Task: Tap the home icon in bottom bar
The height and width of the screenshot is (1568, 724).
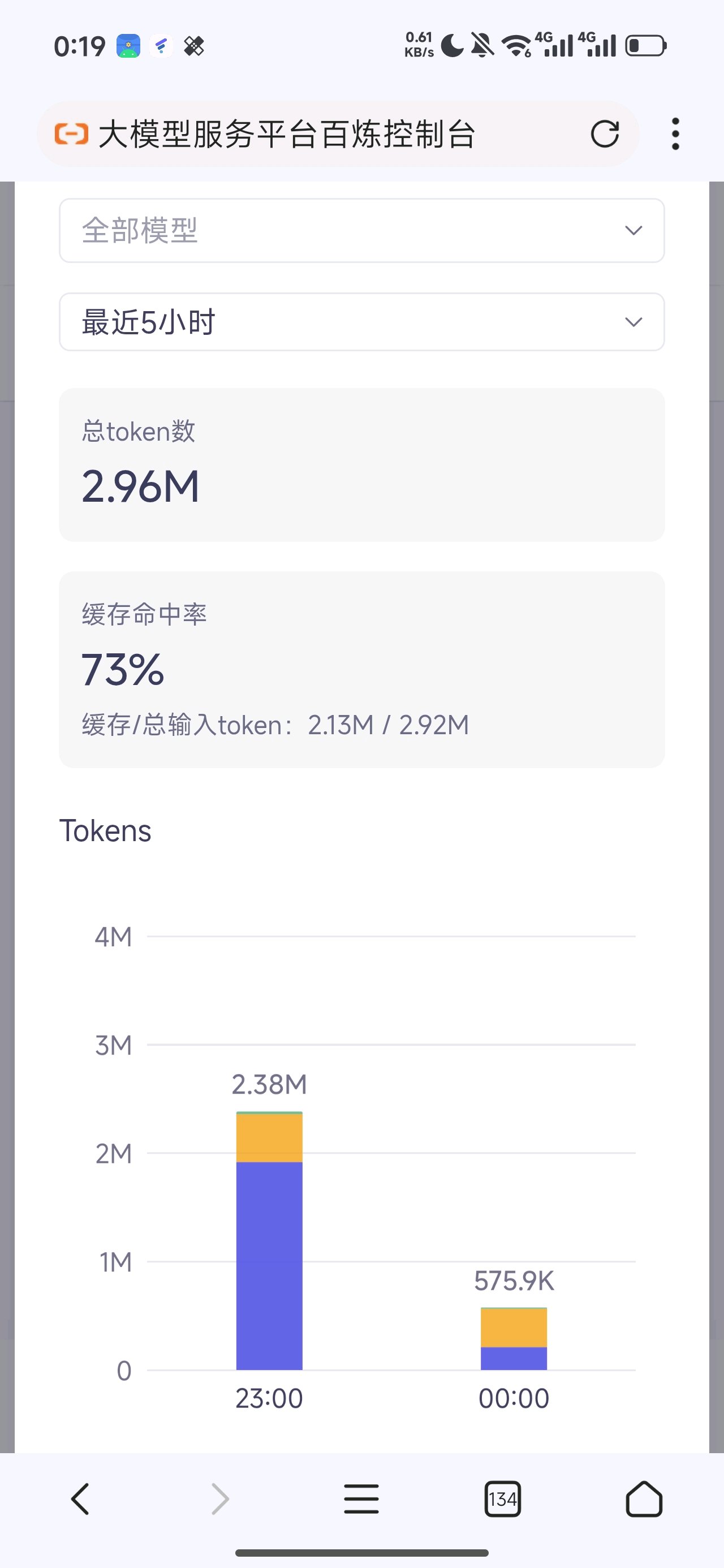Action: 644,1498
